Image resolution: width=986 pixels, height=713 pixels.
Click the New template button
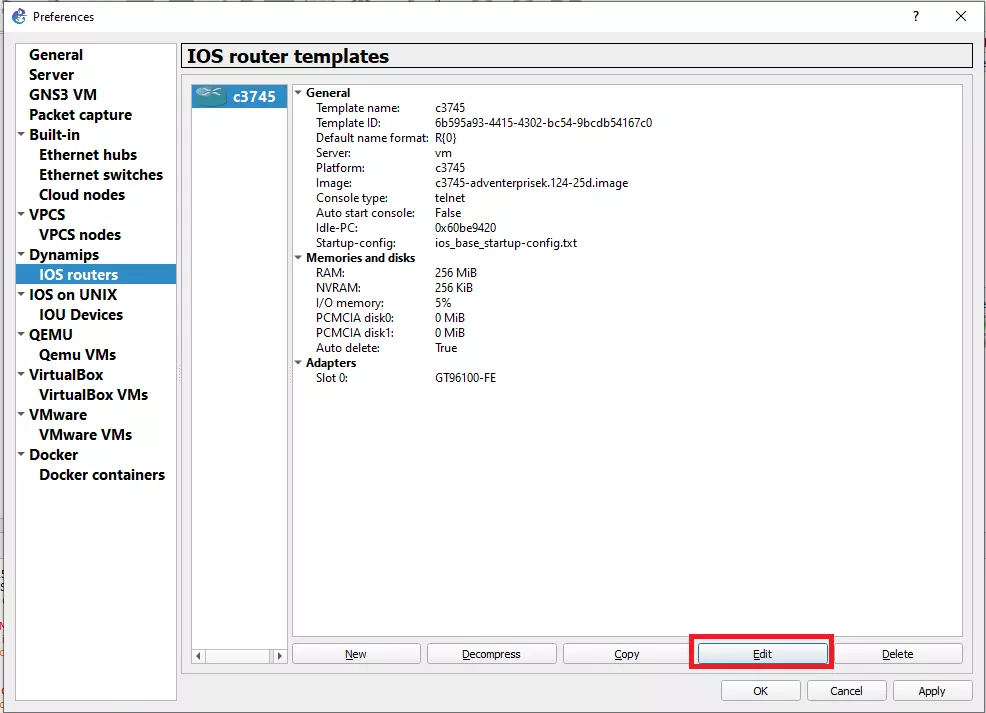[356, 654]
